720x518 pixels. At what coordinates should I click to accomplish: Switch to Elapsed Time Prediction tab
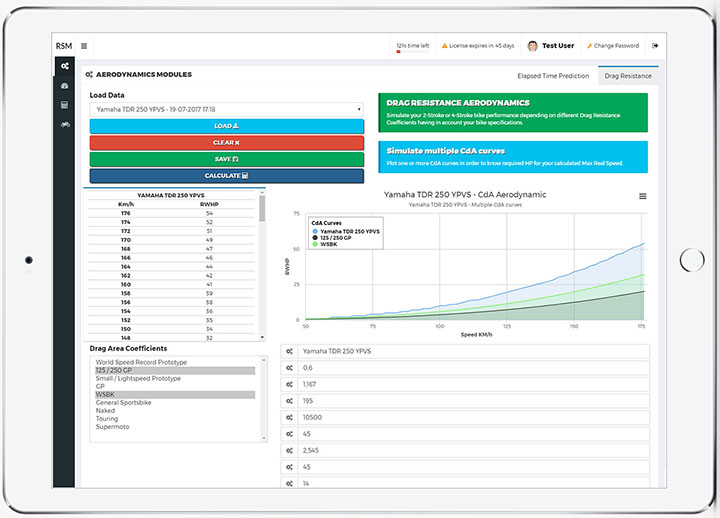[x=553, y=76]
